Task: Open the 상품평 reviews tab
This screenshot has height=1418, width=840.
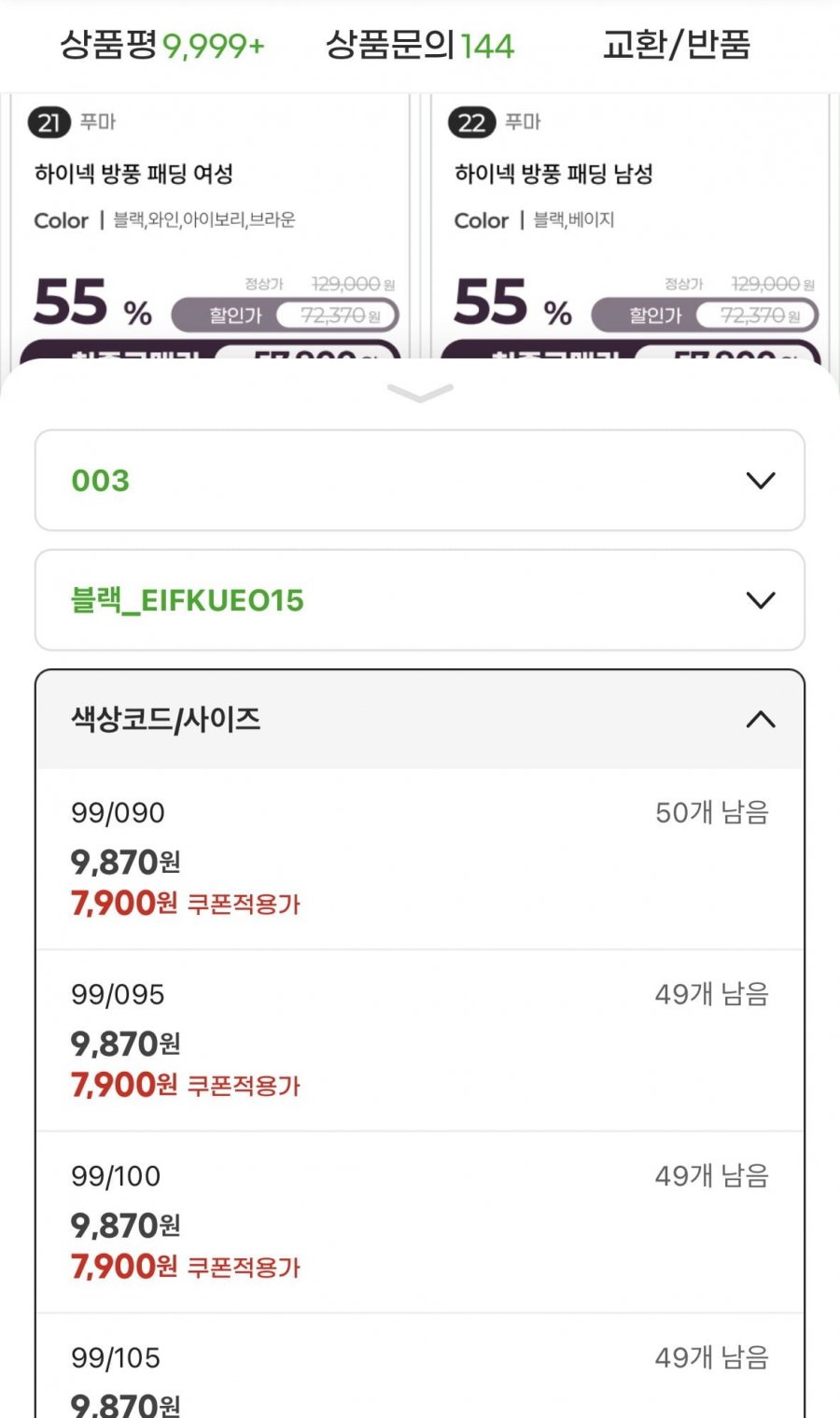Action: [x=162, y=45]
